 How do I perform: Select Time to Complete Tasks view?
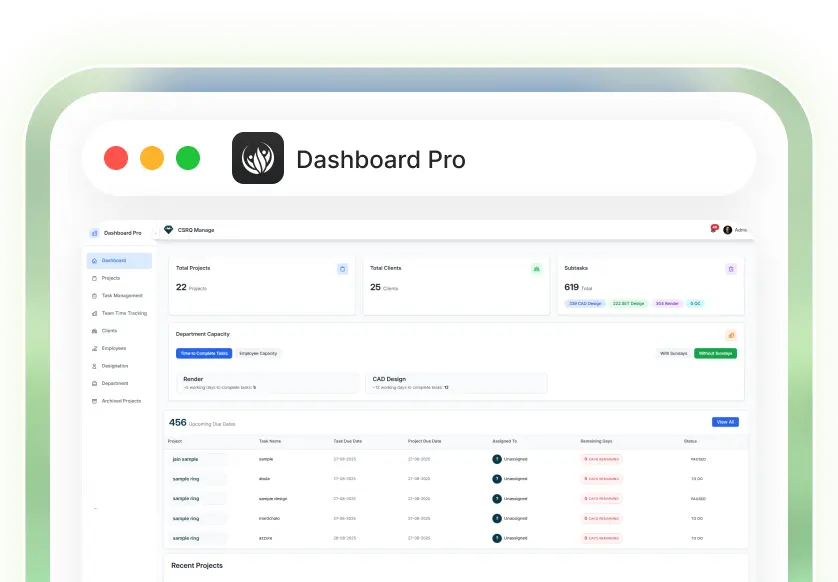(x=204, y=353)
